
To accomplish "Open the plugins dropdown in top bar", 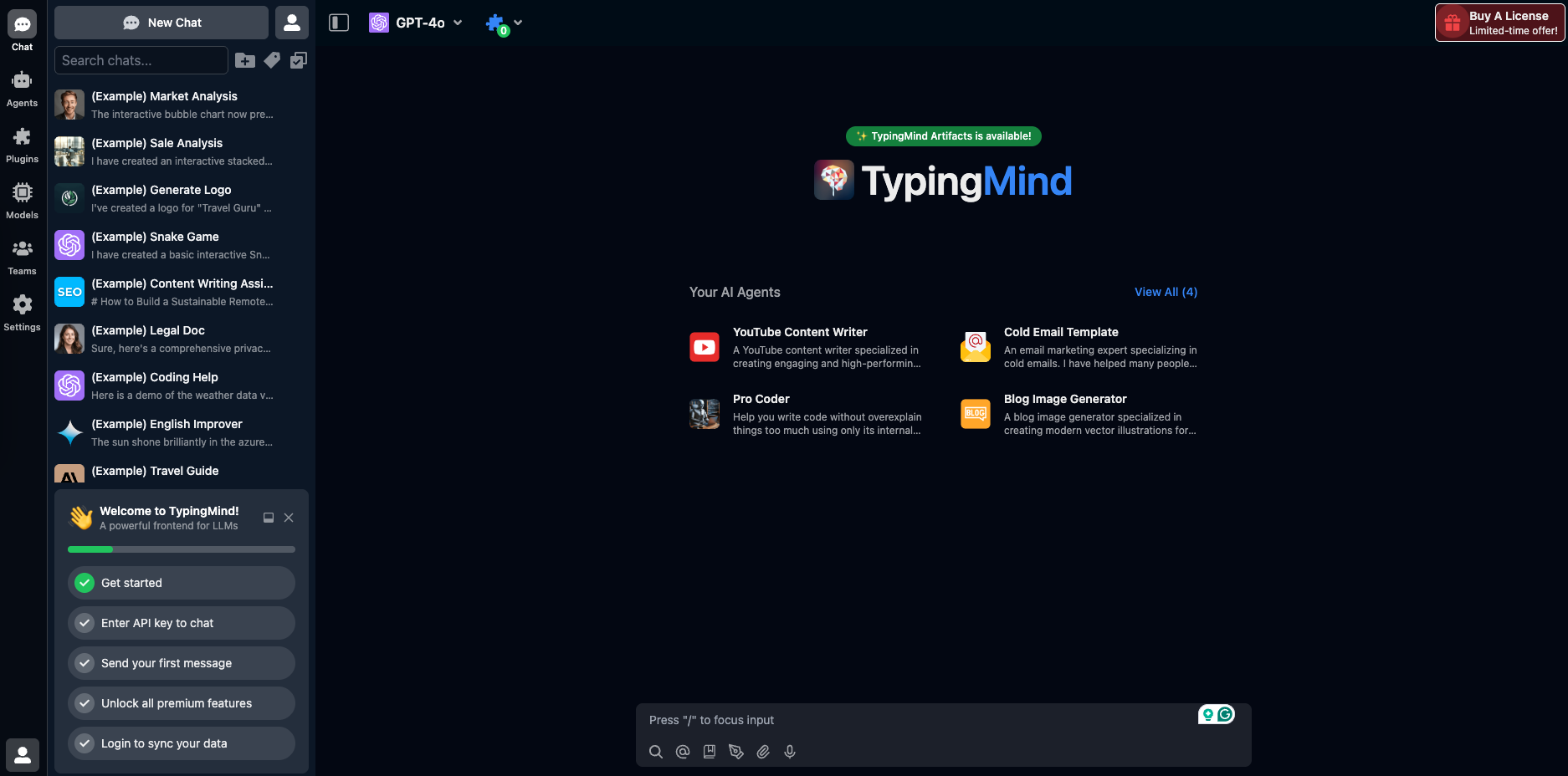I will [x=504, y=23].
